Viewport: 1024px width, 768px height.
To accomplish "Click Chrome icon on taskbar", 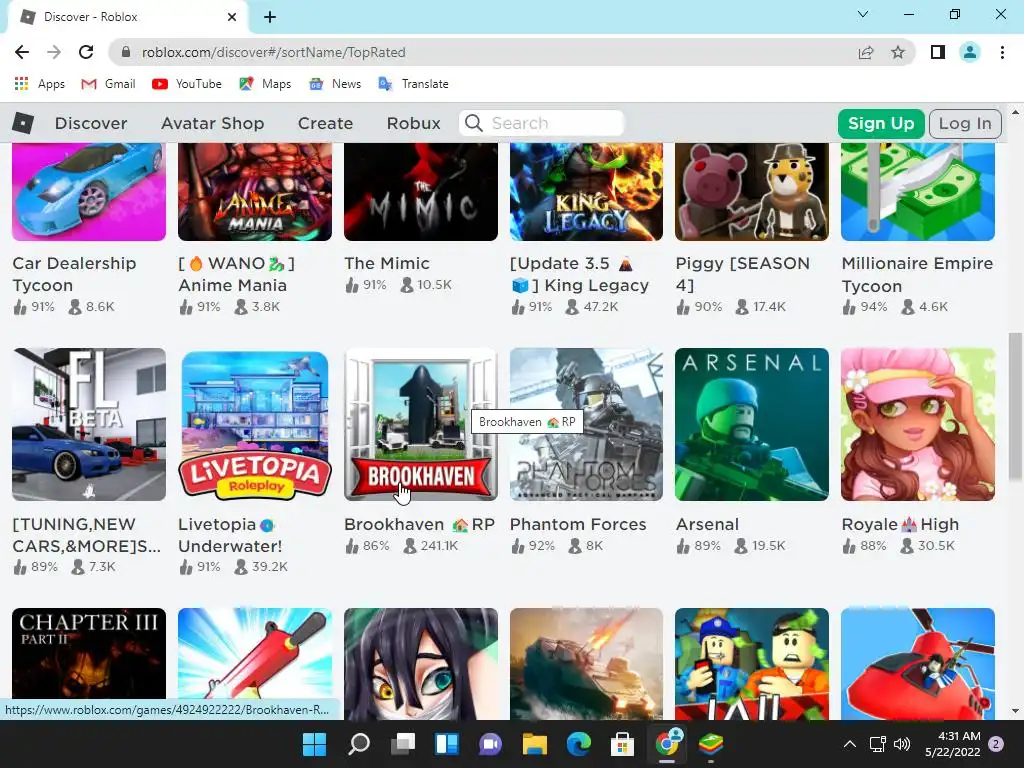I will coord(667,743).
